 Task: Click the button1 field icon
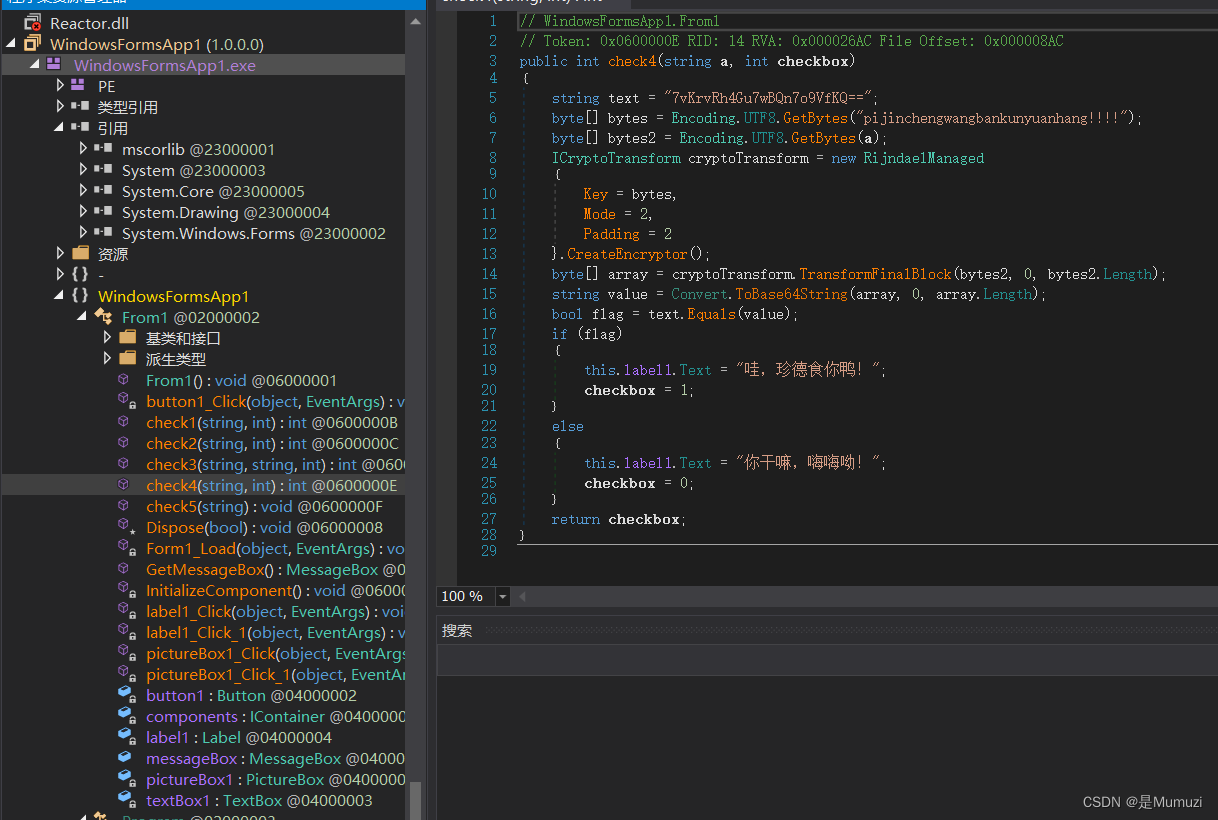click(126, 695)
